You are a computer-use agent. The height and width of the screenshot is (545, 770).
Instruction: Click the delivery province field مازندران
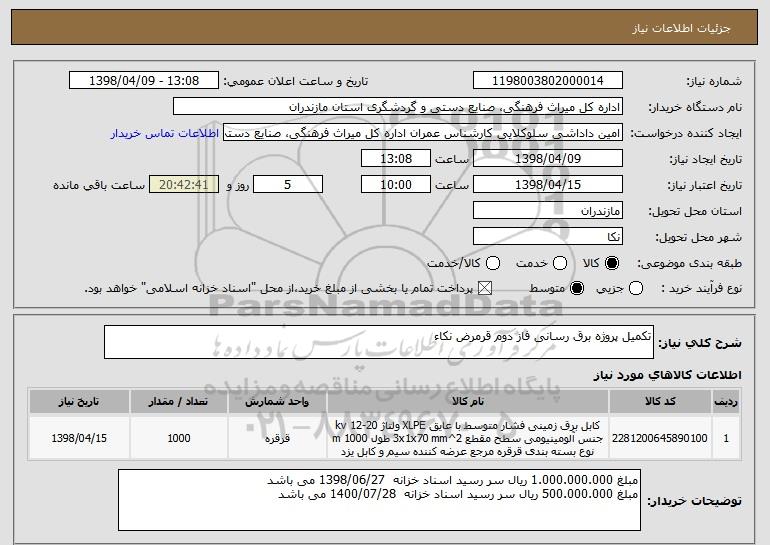548,211
